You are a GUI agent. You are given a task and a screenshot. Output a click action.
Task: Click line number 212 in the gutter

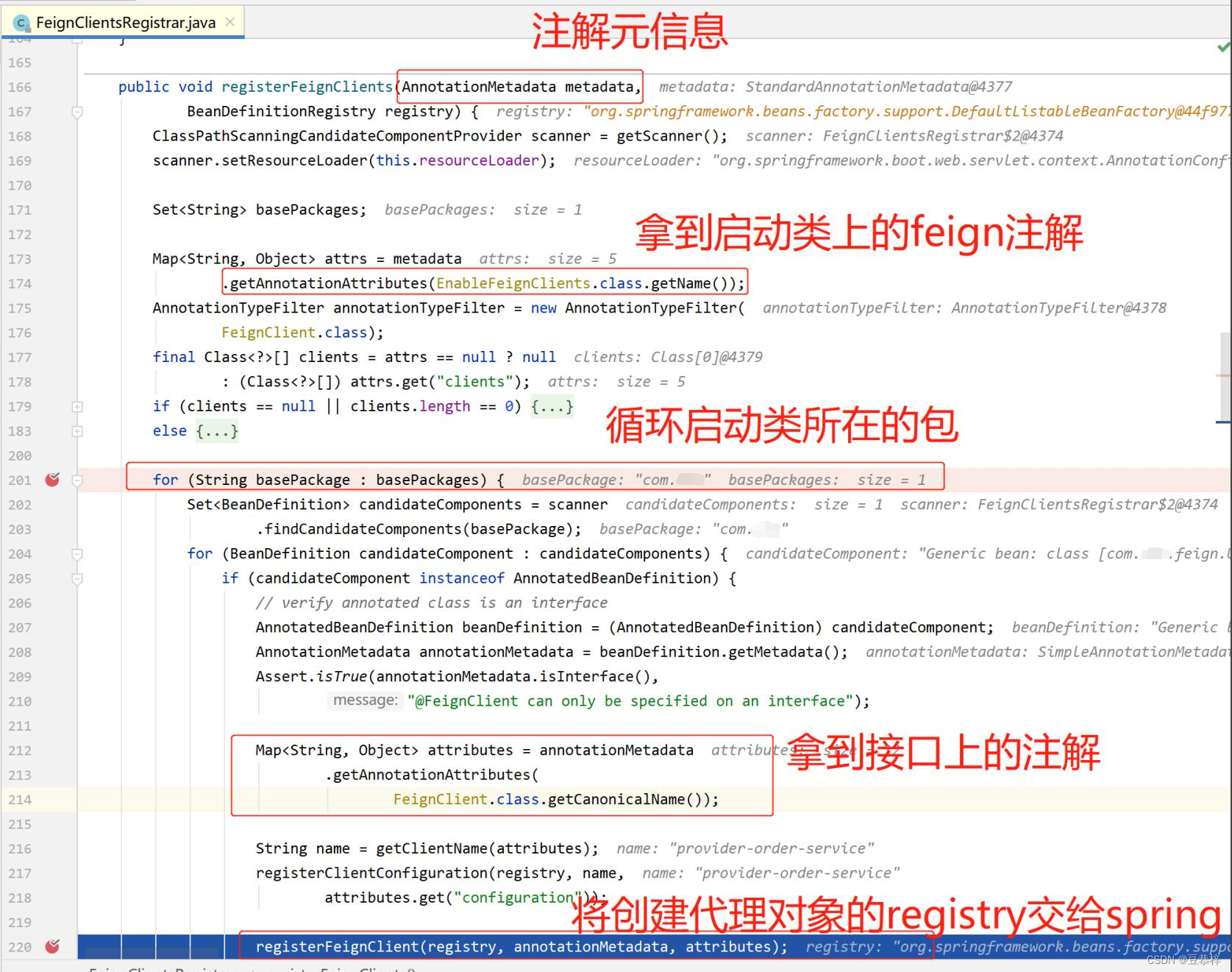tap(20, 751)
